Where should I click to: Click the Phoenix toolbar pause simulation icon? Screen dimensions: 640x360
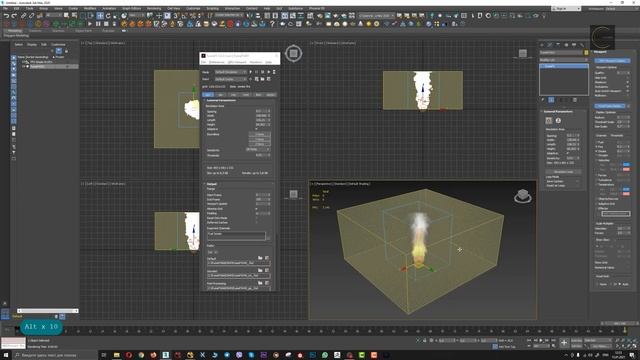[x=98, y=24]
